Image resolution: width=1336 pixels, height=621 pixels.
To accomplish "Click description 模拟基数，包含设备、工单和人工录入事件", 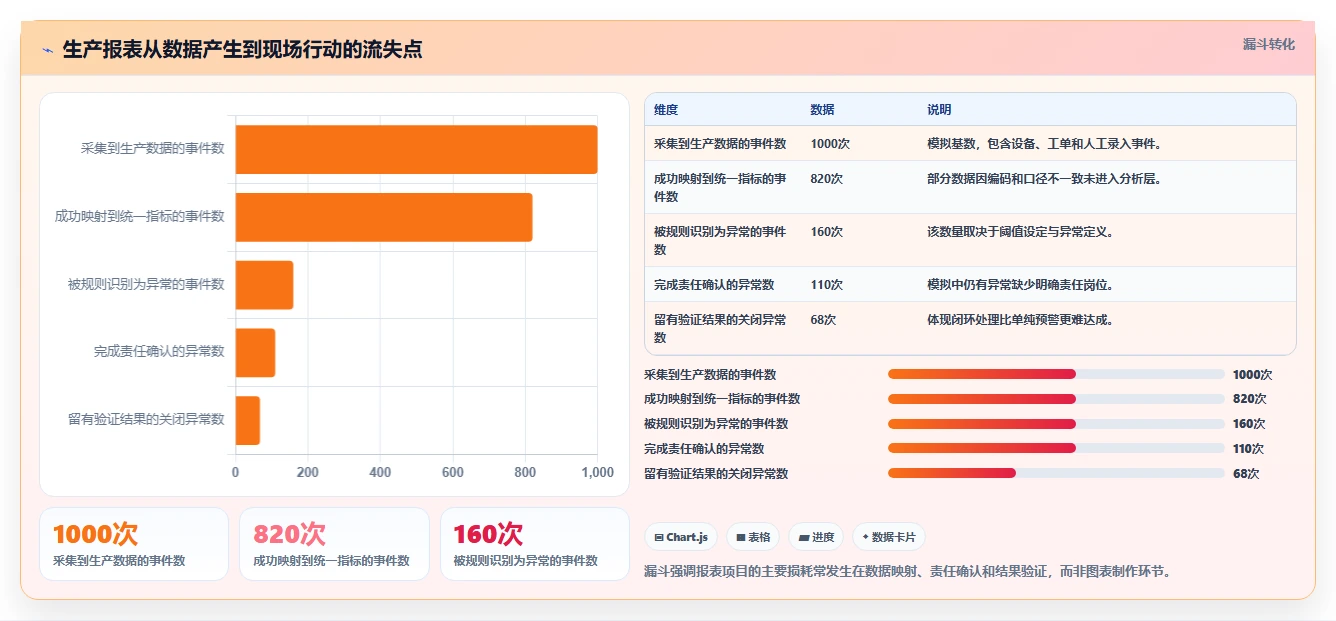I will [1044, 144].
